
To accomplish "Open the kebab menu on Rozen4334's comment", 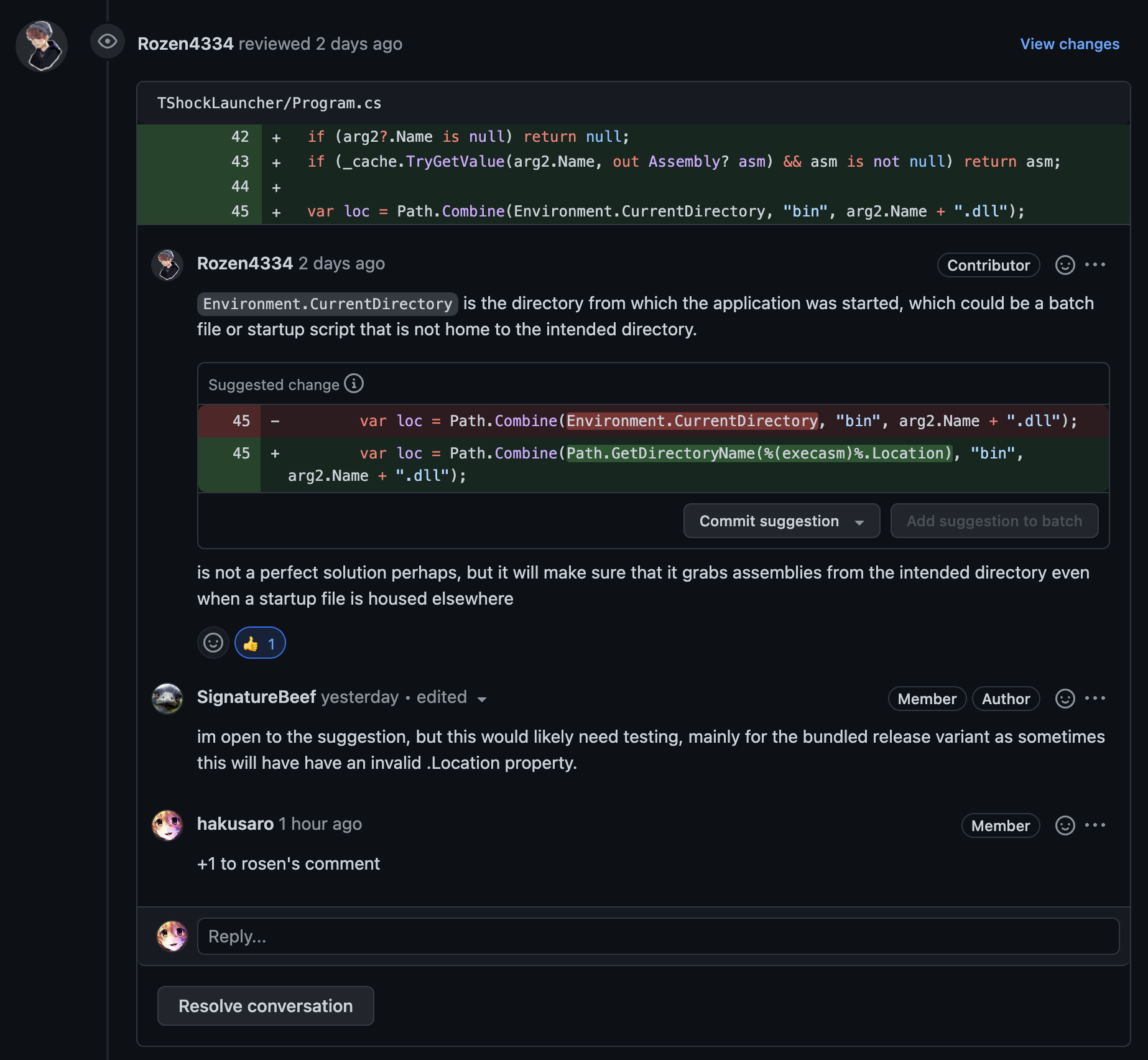I will [x=1096, y=264].
